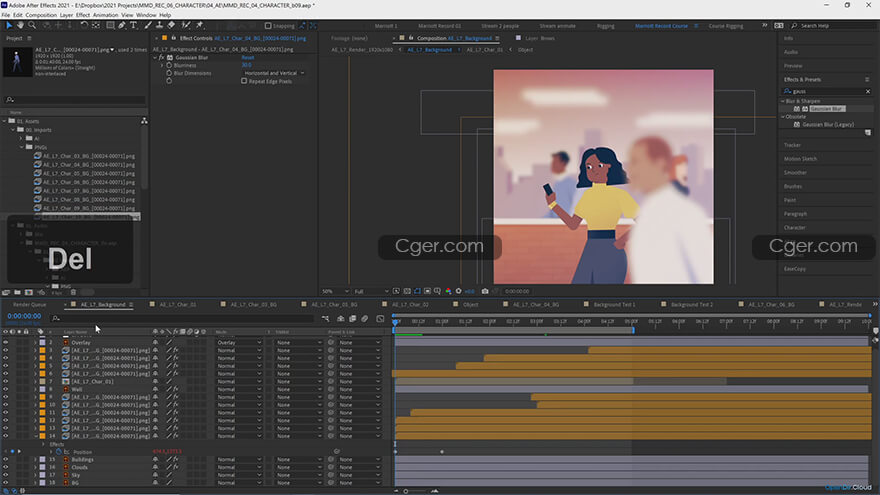Click the shy layers icon in timeline header

pyautogui.click(x=341, y=318)
